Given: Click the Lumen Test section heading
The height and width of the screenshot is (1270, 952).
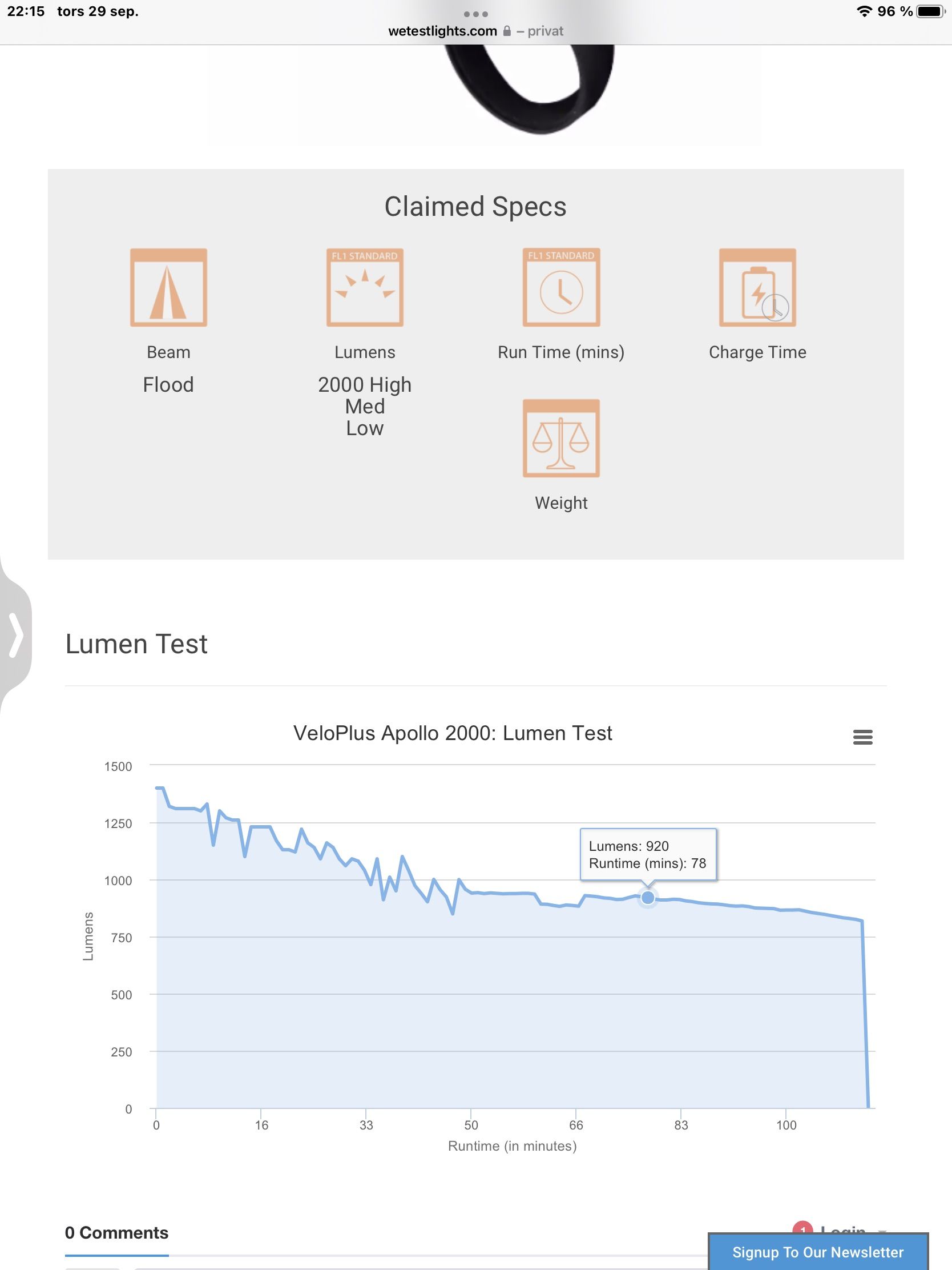Looking at the screenshot, I should [136, 644].
